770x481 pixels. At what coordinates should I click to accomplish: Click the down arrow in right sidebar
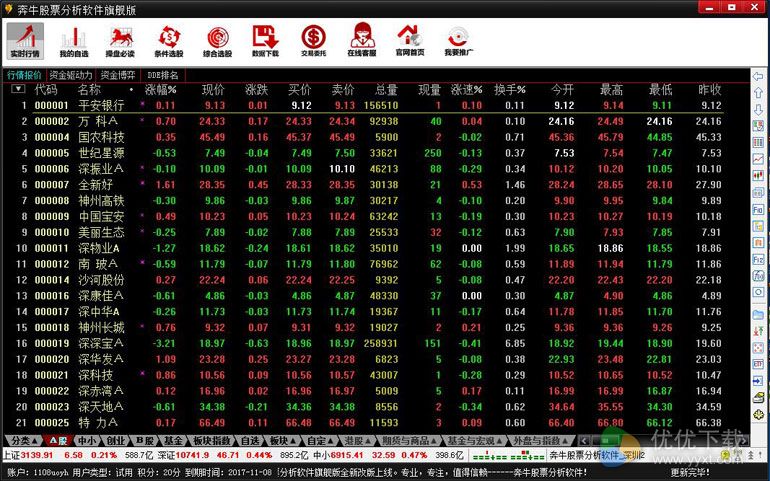(x=758, y=109)
